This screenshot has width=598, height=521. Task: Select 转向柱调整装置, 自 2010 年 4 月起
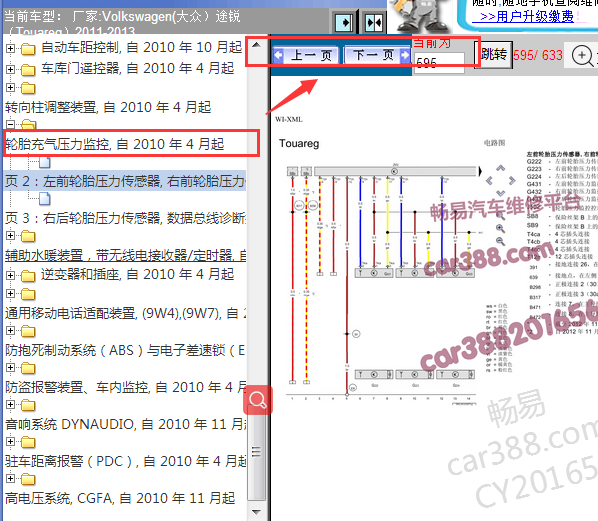[108, 107]
